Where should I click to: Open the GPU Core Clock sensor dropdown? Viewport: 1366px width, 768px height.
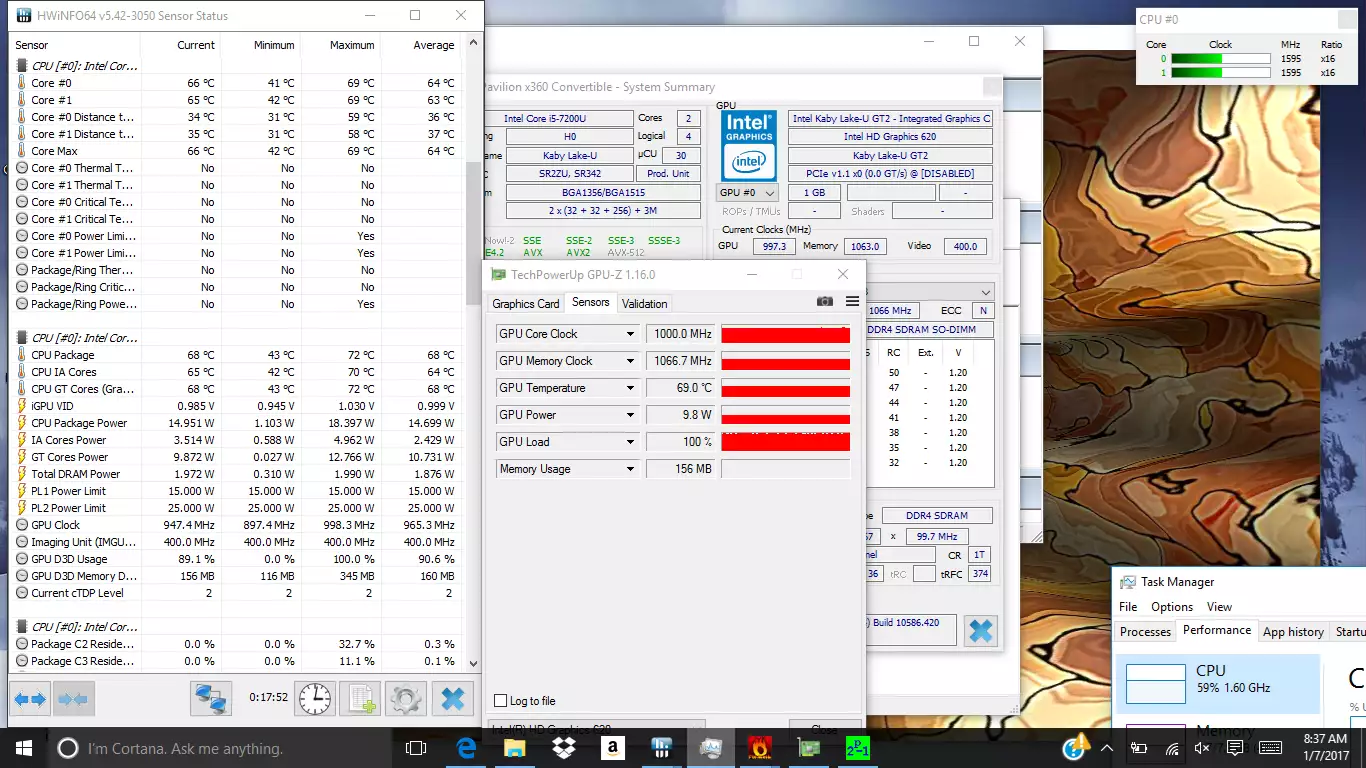pos(630,334)
